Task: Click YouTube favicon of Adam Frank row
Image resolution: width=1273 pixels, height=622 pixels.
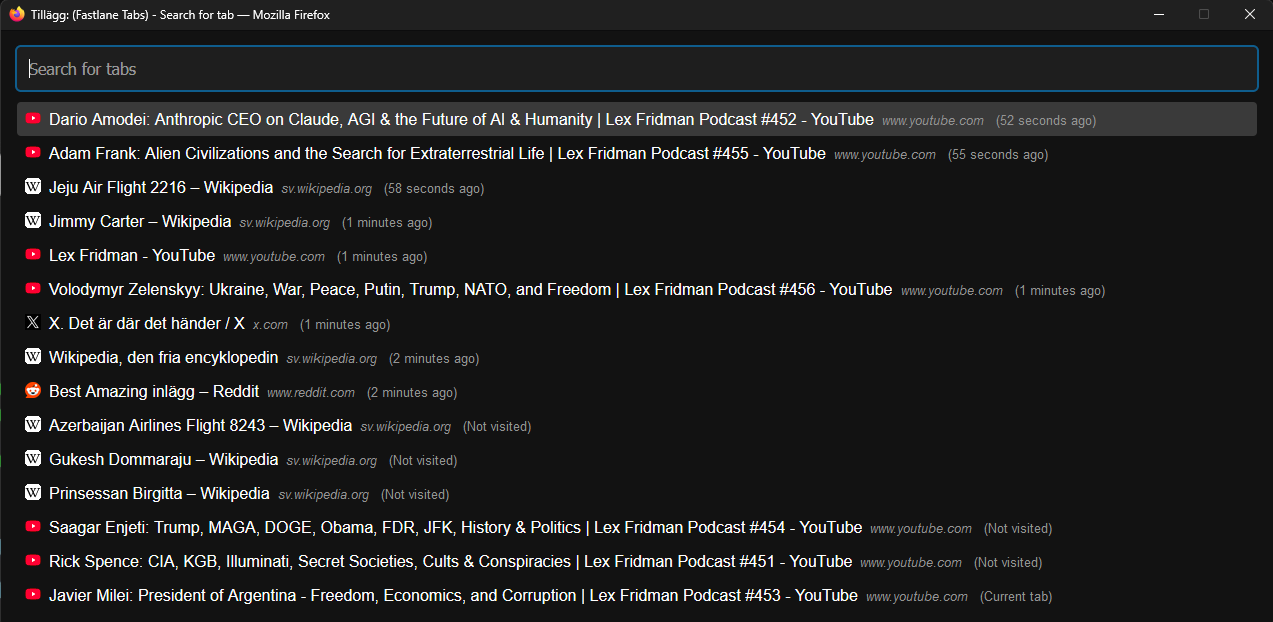Action: coord(33,153)
